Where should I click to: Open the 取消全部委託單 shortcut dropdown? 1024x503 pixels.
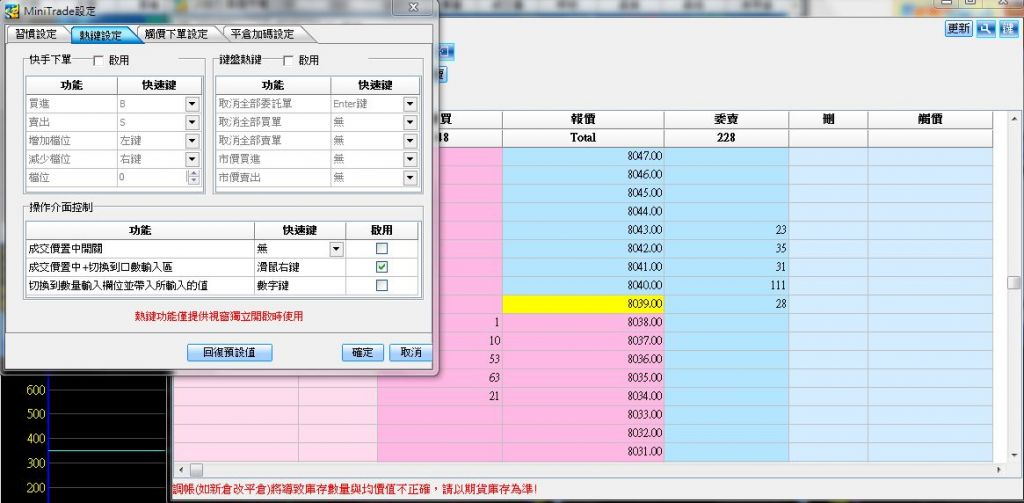(410, 103)
